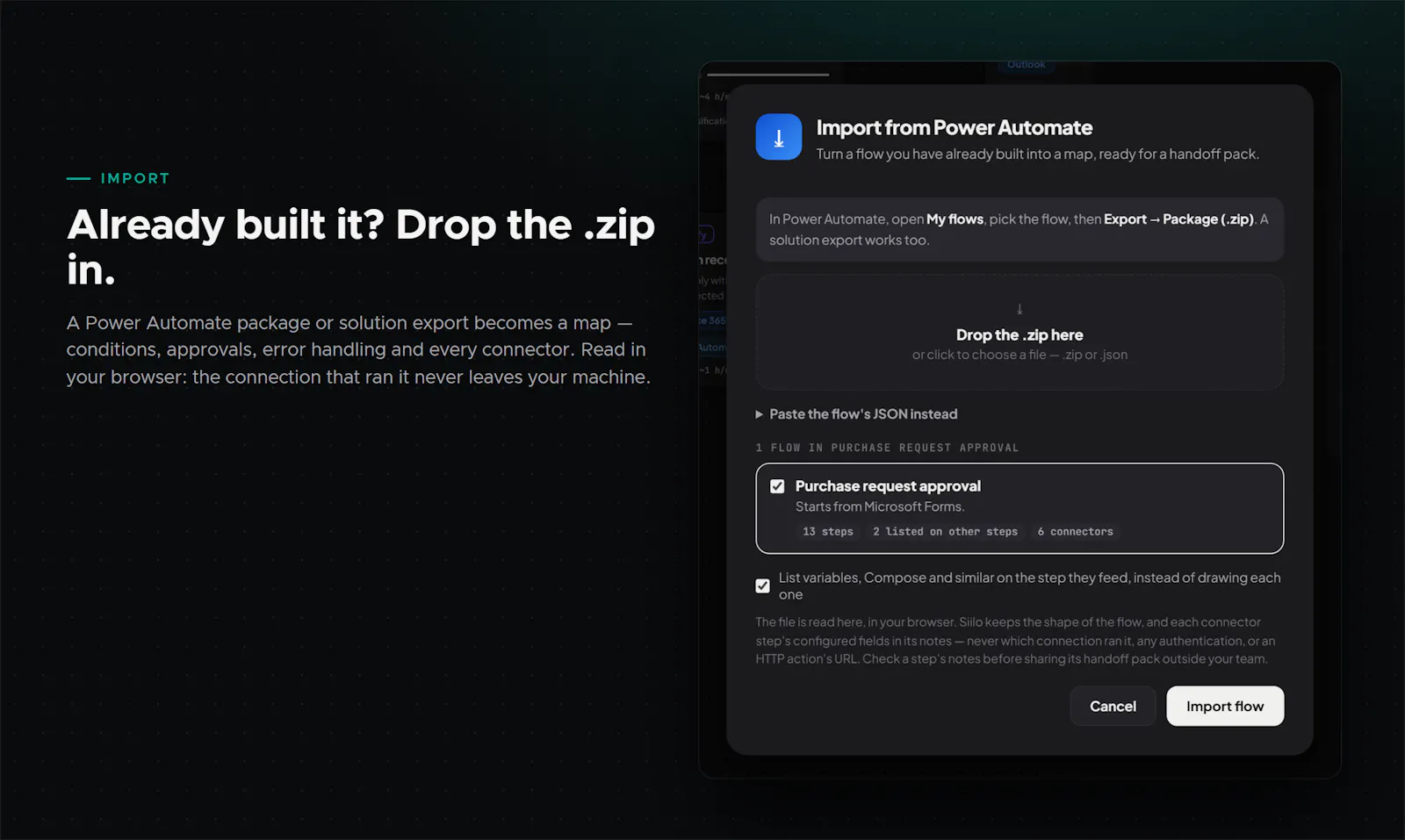Expand Paste the flow's JSON instead
This screenshot has width=1405, height=840.
[x=857, y=414]
